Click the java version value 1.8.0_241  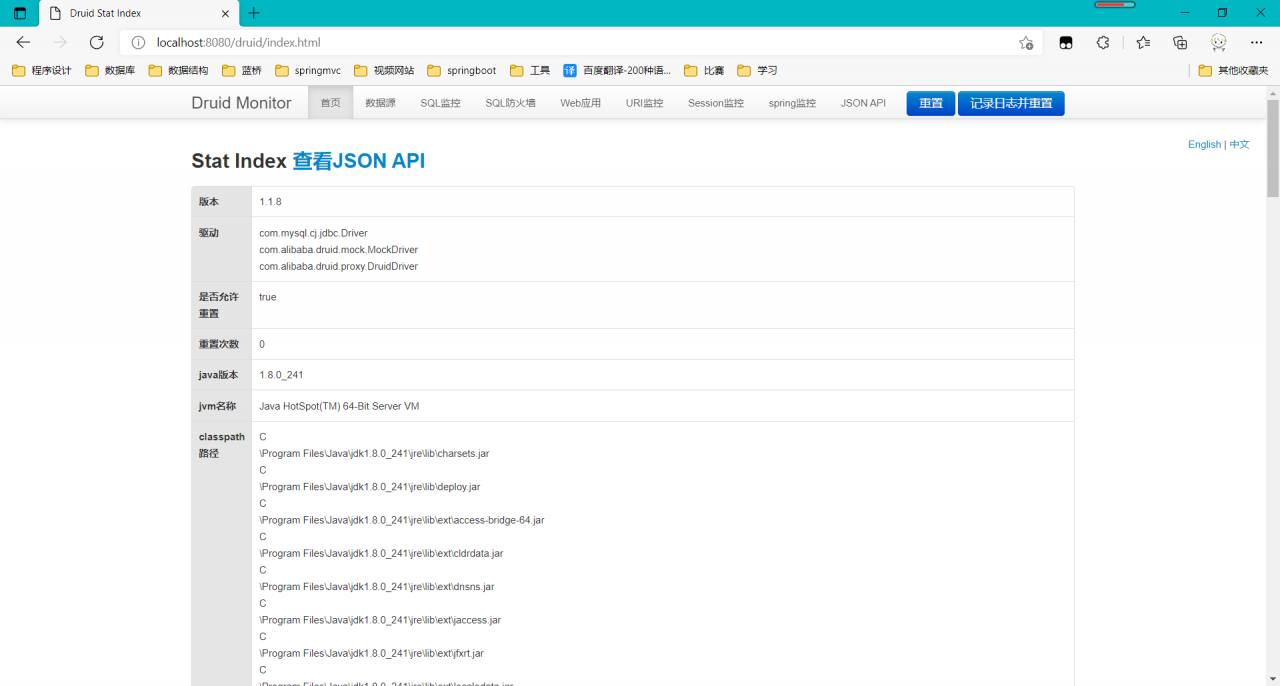click(x=281, y=375)
